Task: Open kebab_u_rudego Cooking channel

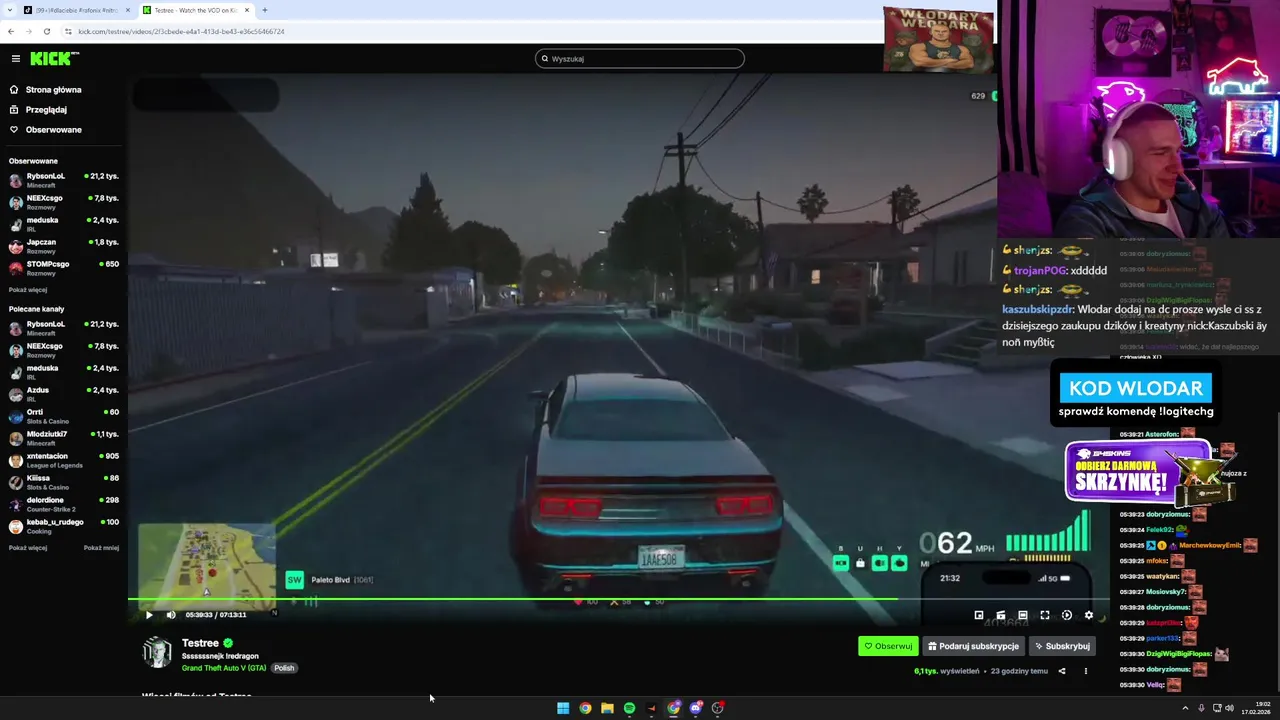Action: point(63,526)
